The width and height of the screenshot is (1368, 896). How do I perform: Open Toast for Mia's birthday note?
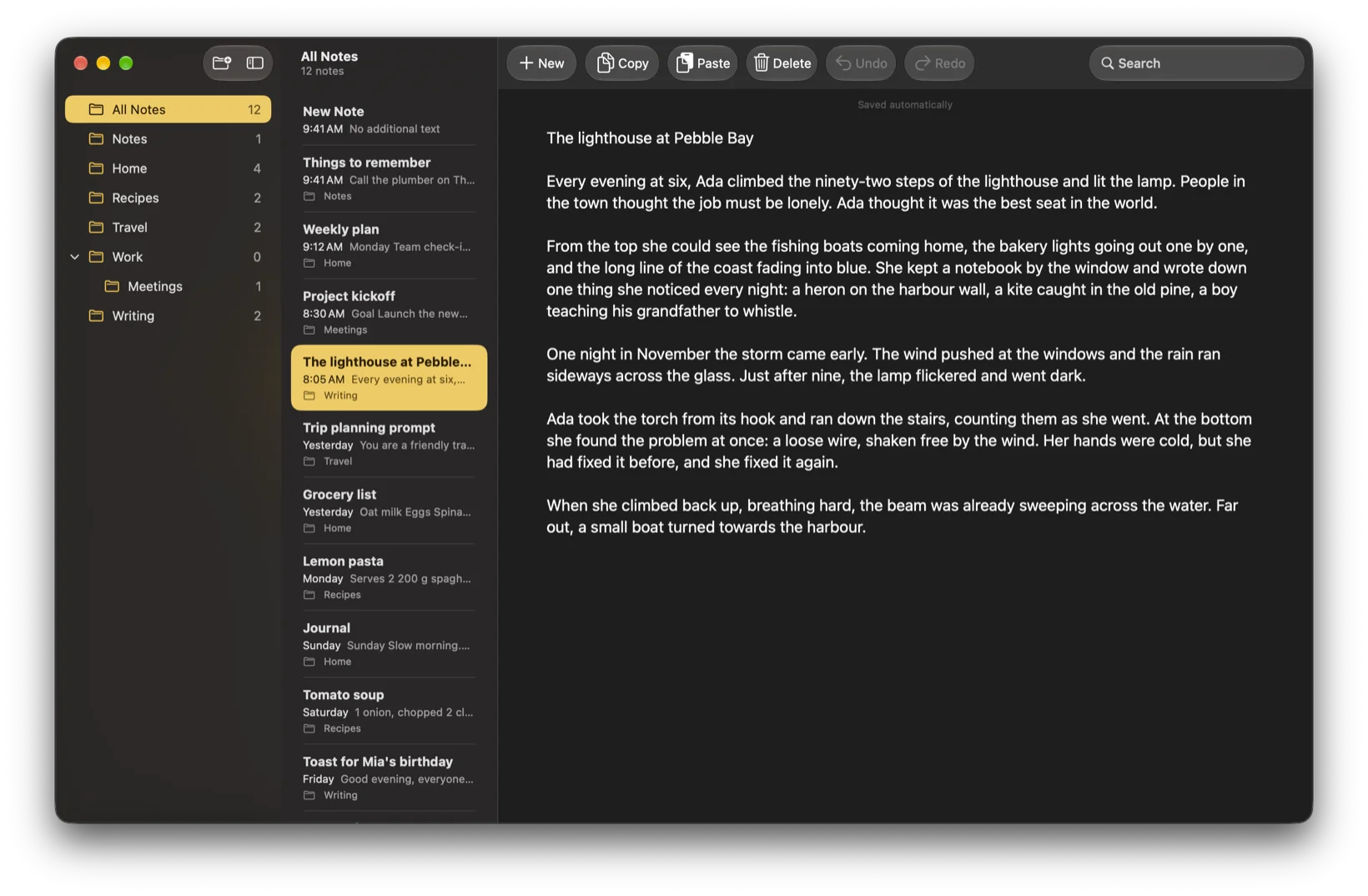click(x=390, y=778)
